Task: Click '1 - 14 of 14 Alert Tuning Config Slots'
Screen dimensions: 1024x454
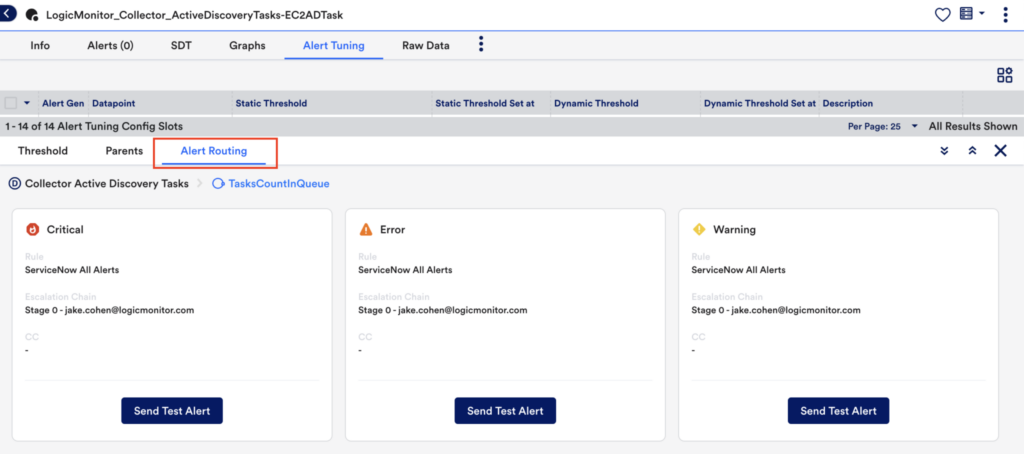Action: pos(94,126)
